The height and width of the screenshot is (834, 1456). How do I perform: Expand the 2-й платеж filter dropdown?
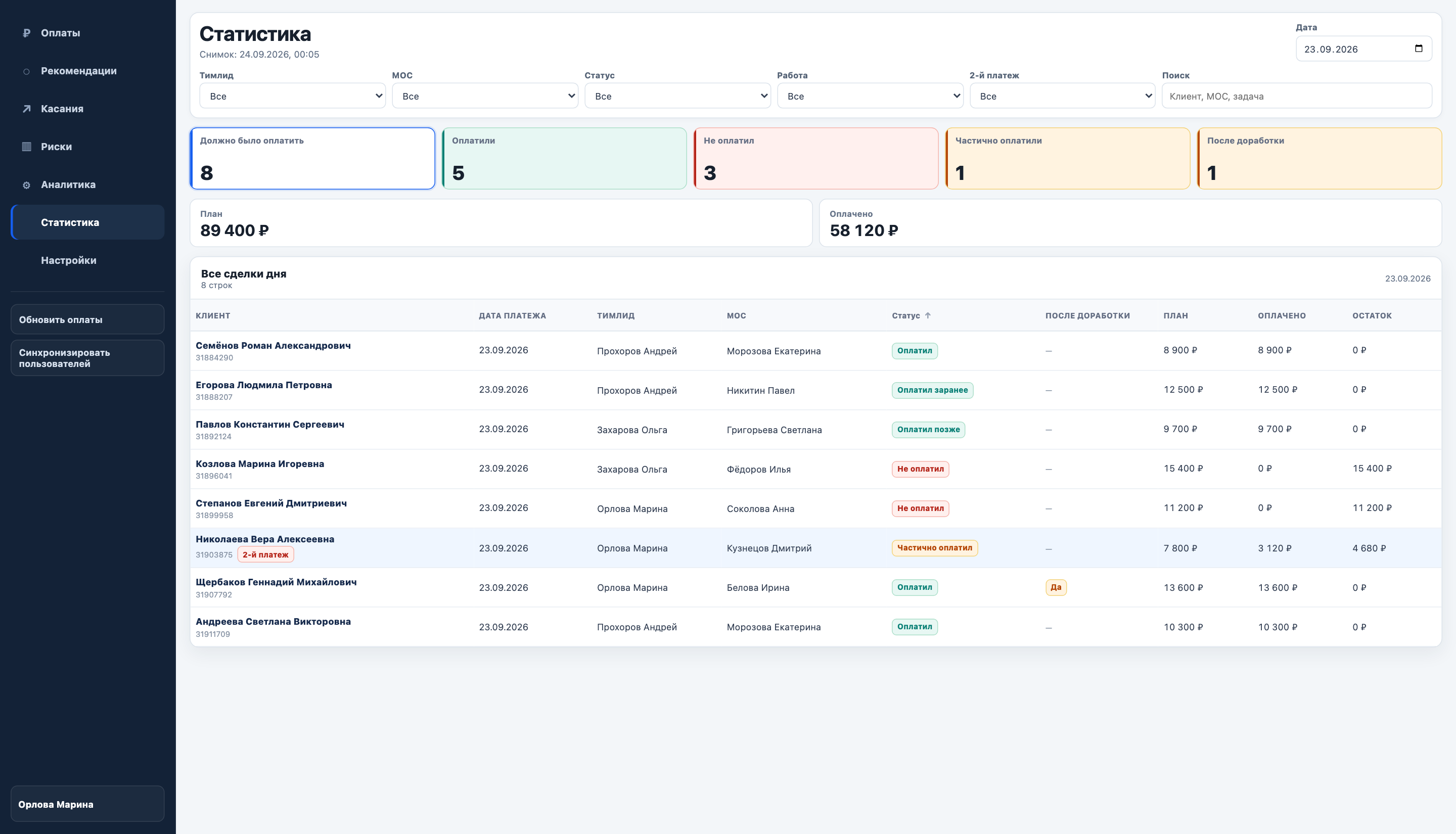[1062, 96]
